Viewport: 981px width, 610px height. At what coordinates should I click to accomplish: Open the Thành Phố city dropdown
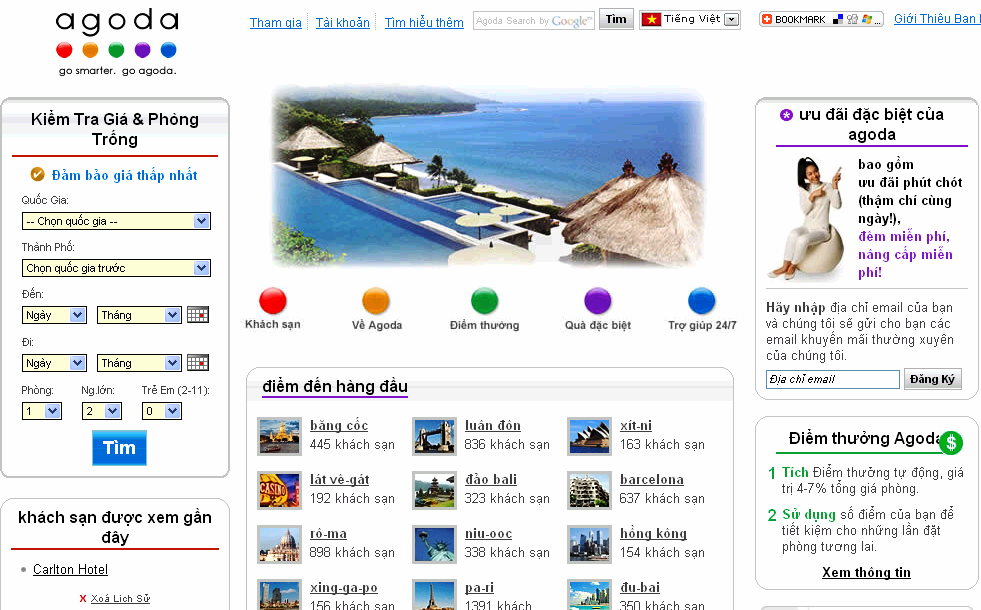[116, 268]
